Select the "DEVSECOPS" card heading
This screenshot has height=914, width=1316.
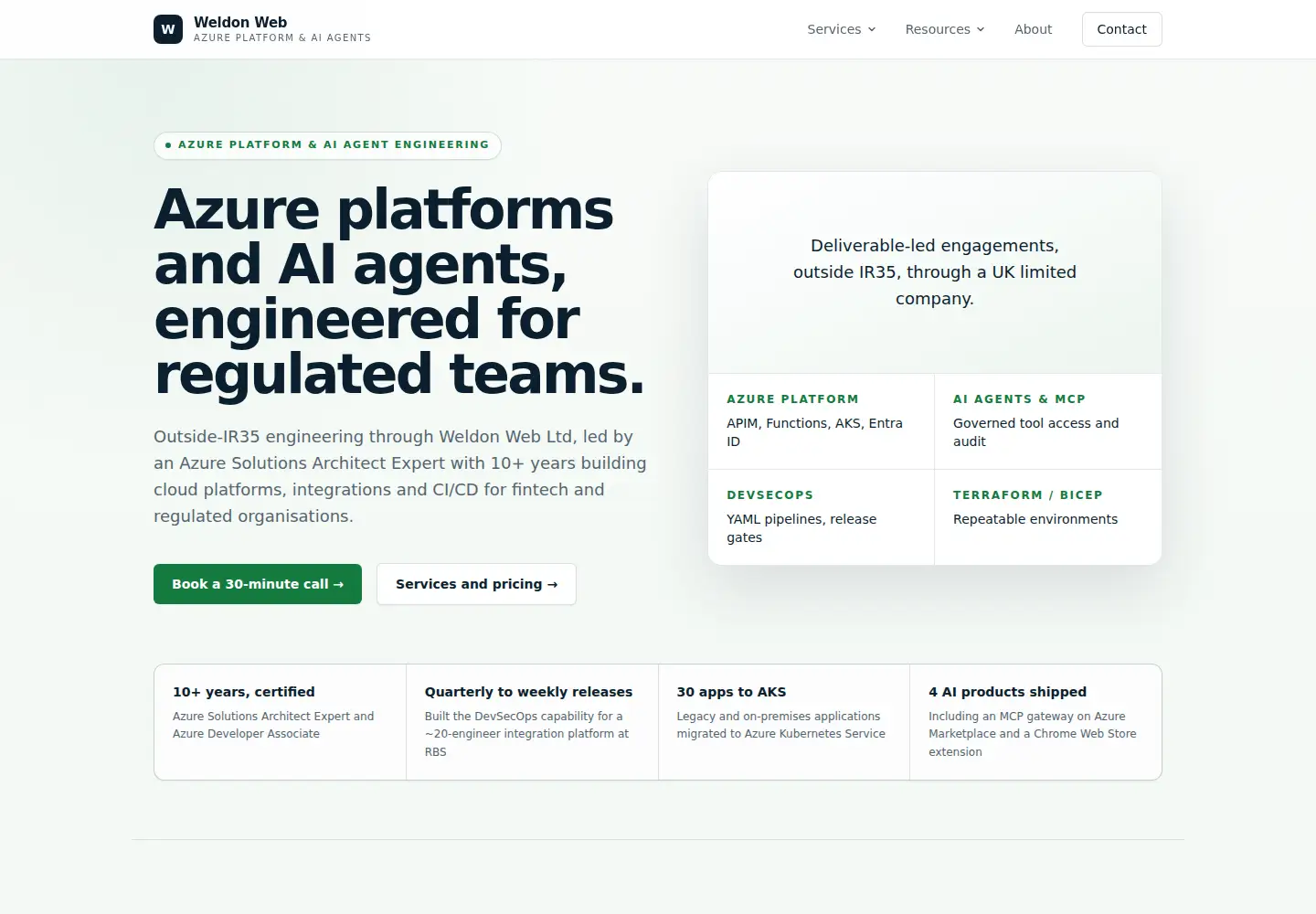pos(769,495)
